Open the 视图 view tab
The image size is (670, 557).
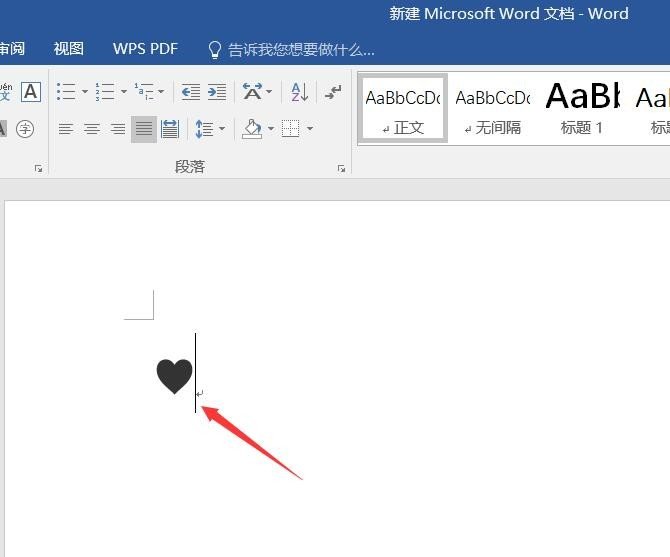pyautogui.click(x=69, y=49)
